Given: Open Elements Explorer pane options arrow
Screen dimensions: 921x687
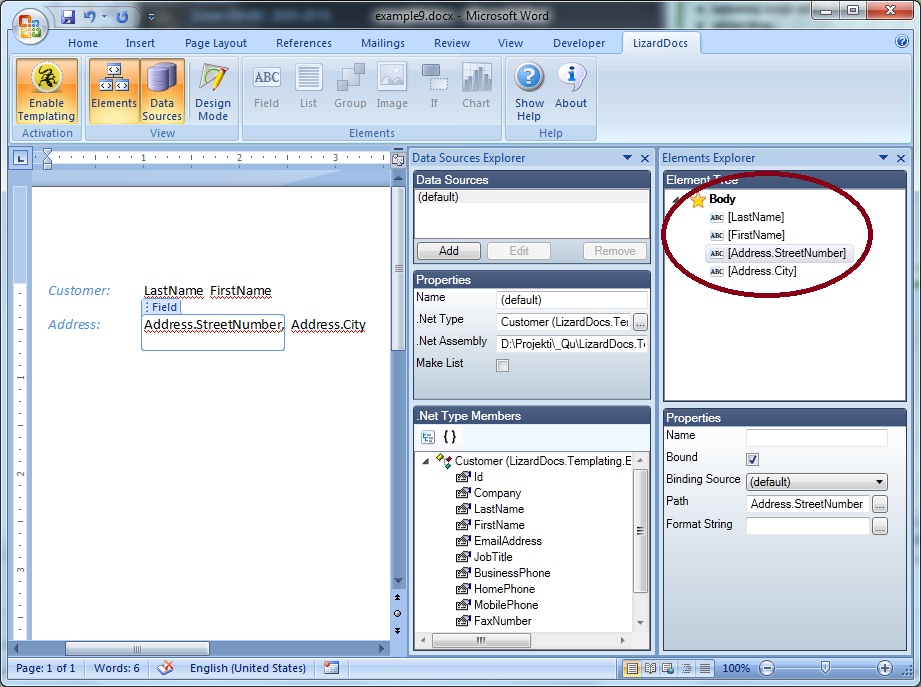Looking at the screenshot, I should [x=883, y=158].
